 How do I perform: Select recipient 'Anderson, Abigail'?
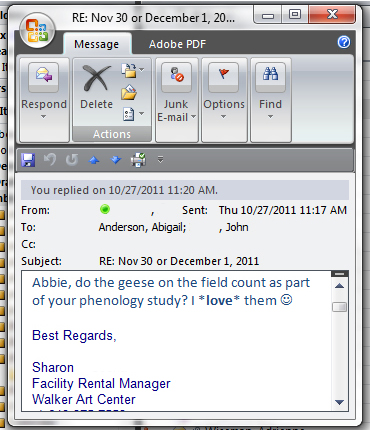142,227
